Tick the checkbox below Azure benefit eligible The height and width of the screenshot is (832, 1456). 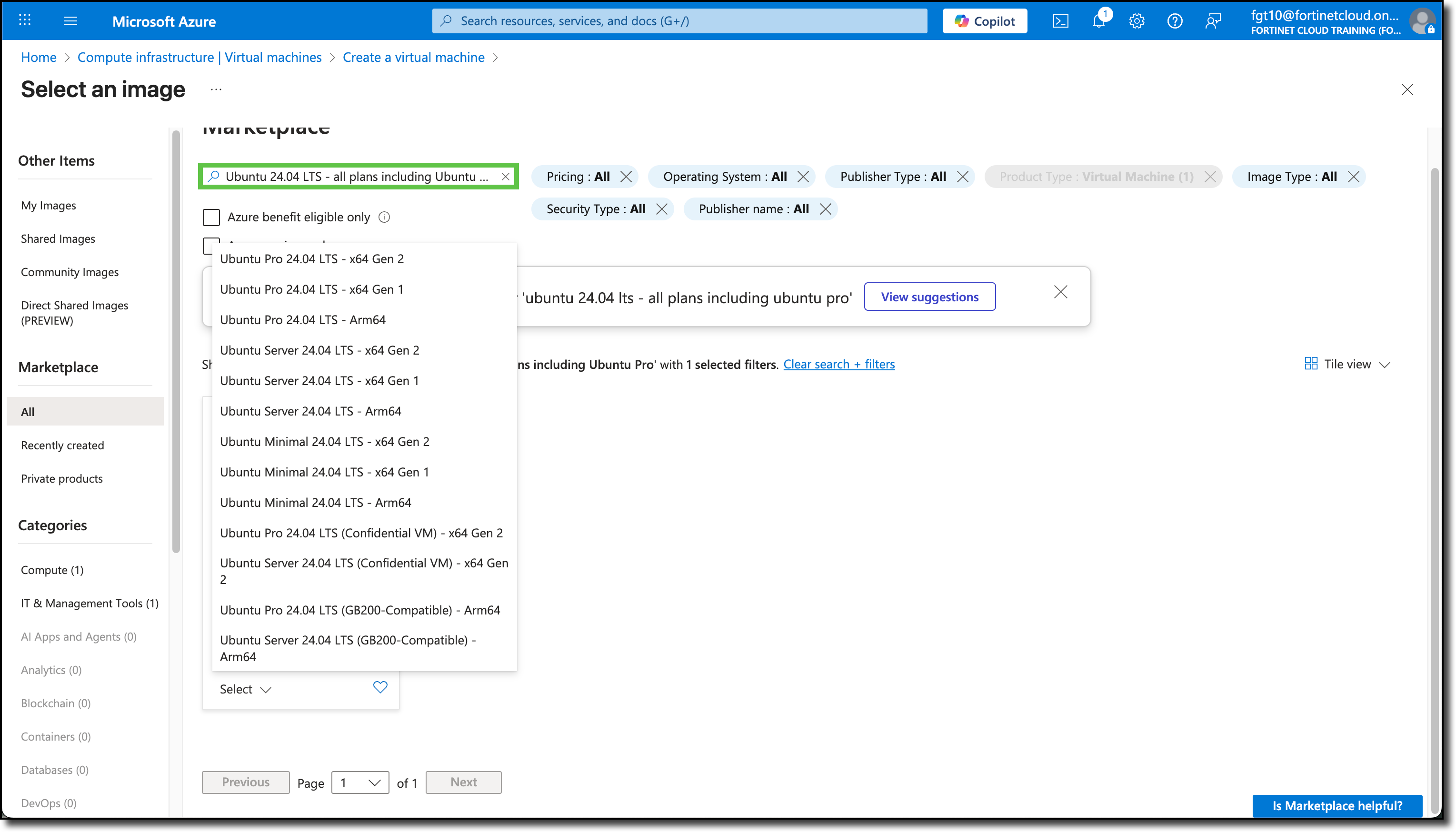click(211, 246)
